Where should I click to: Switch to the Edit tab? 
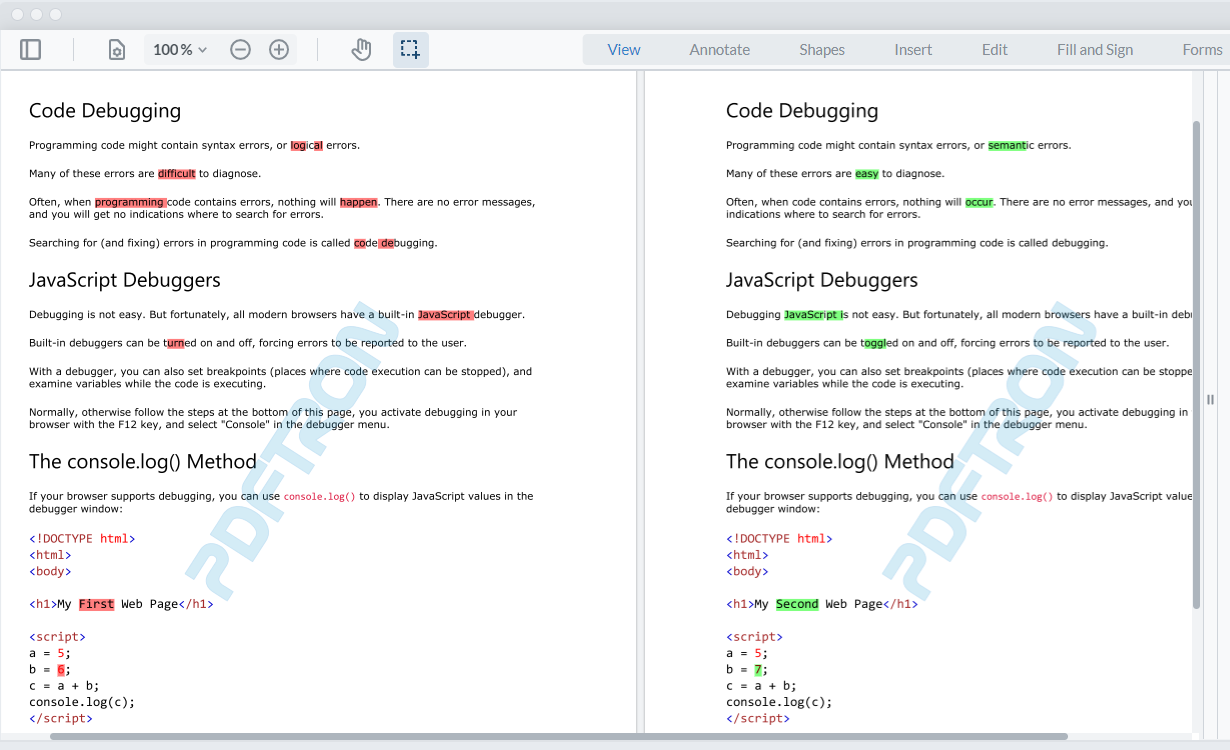(993, 48)
